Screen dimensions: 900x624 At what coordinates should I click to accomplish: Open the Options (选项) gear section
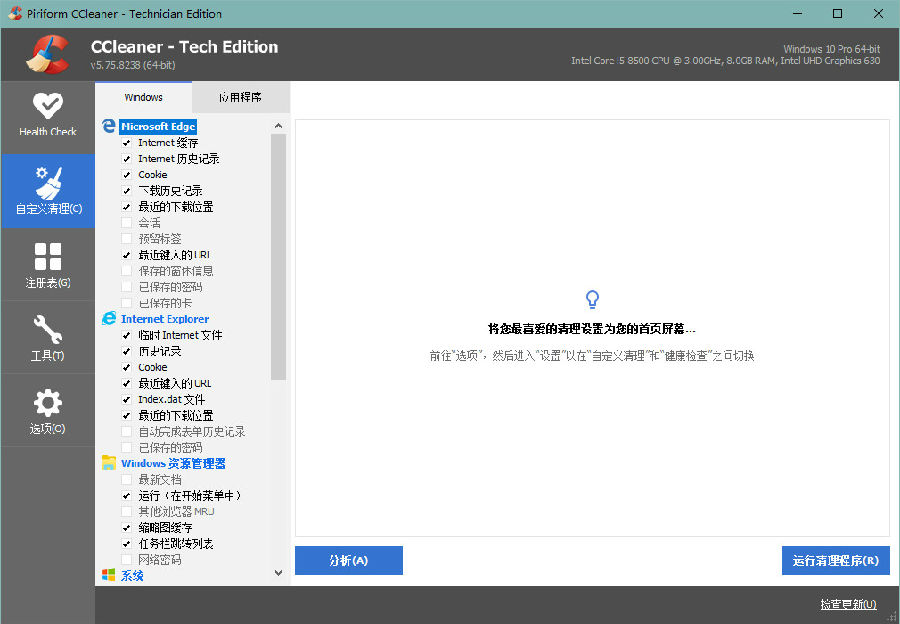[48, 410]
